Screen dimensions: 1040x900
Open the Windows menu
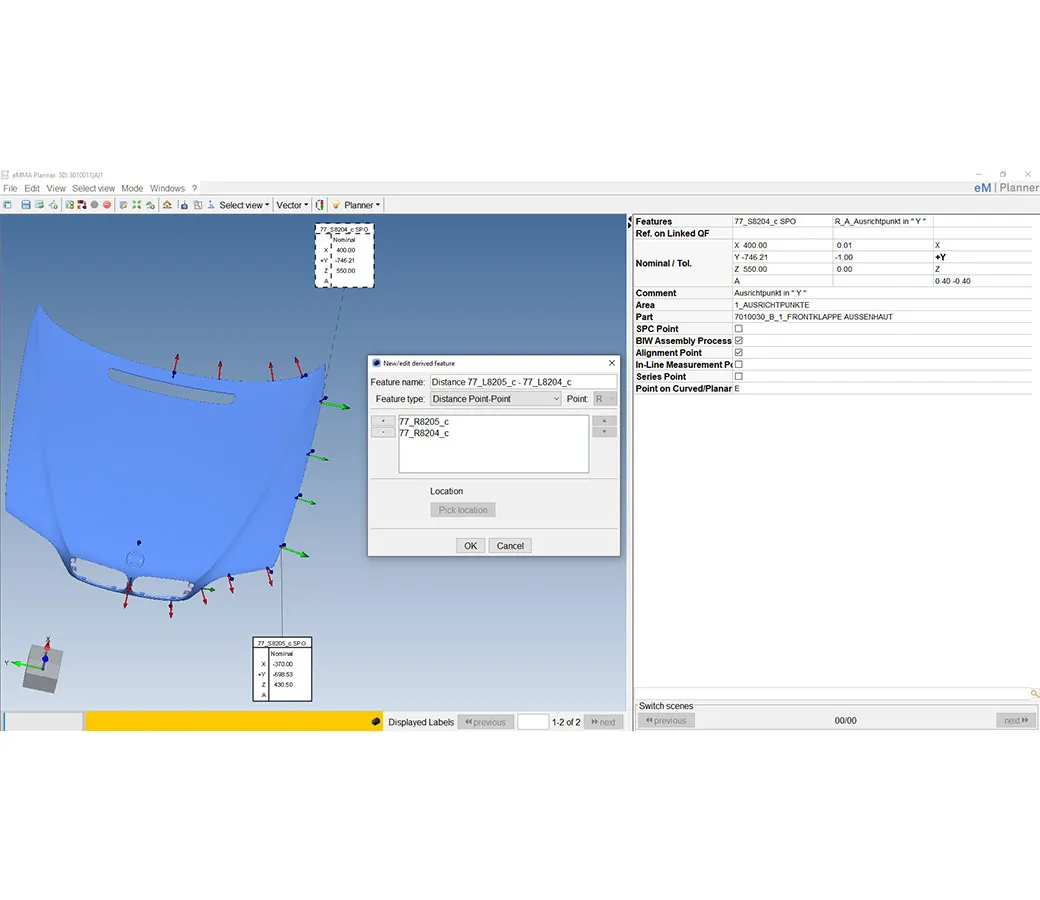click(167, 188)
